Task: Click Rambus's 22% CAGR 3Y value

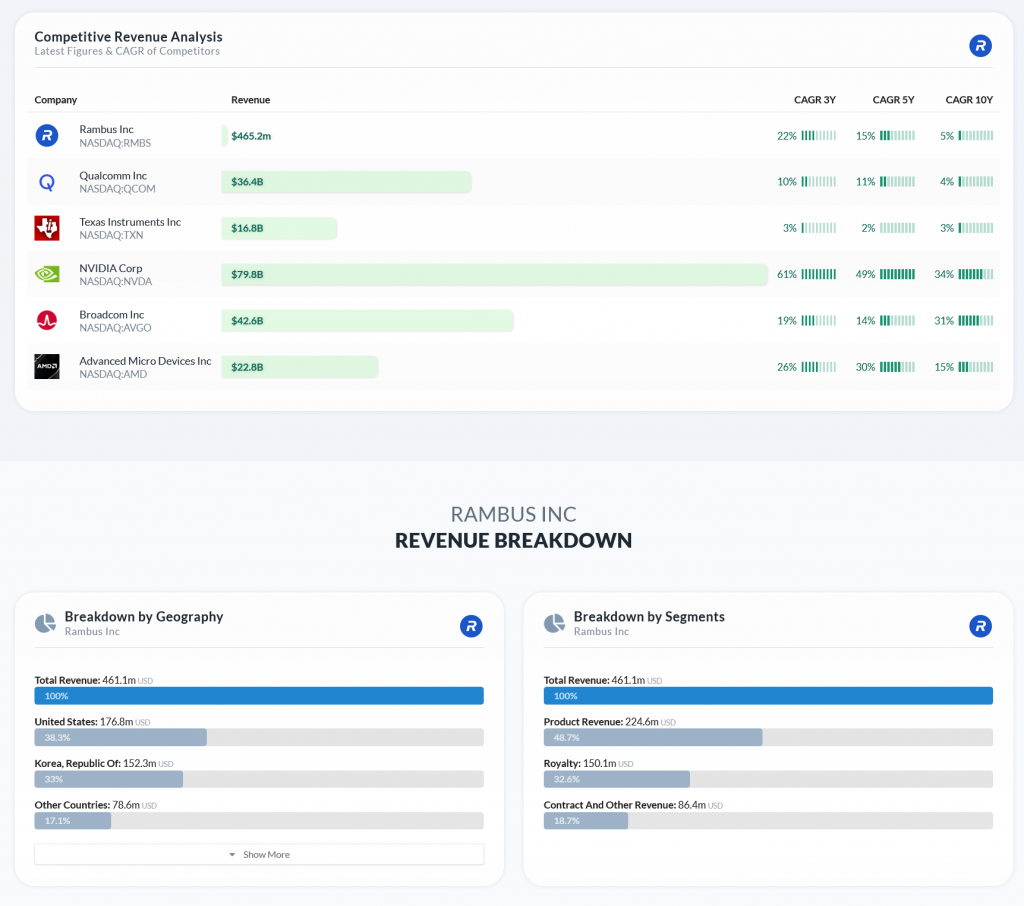Action: [x=786, y=136]
